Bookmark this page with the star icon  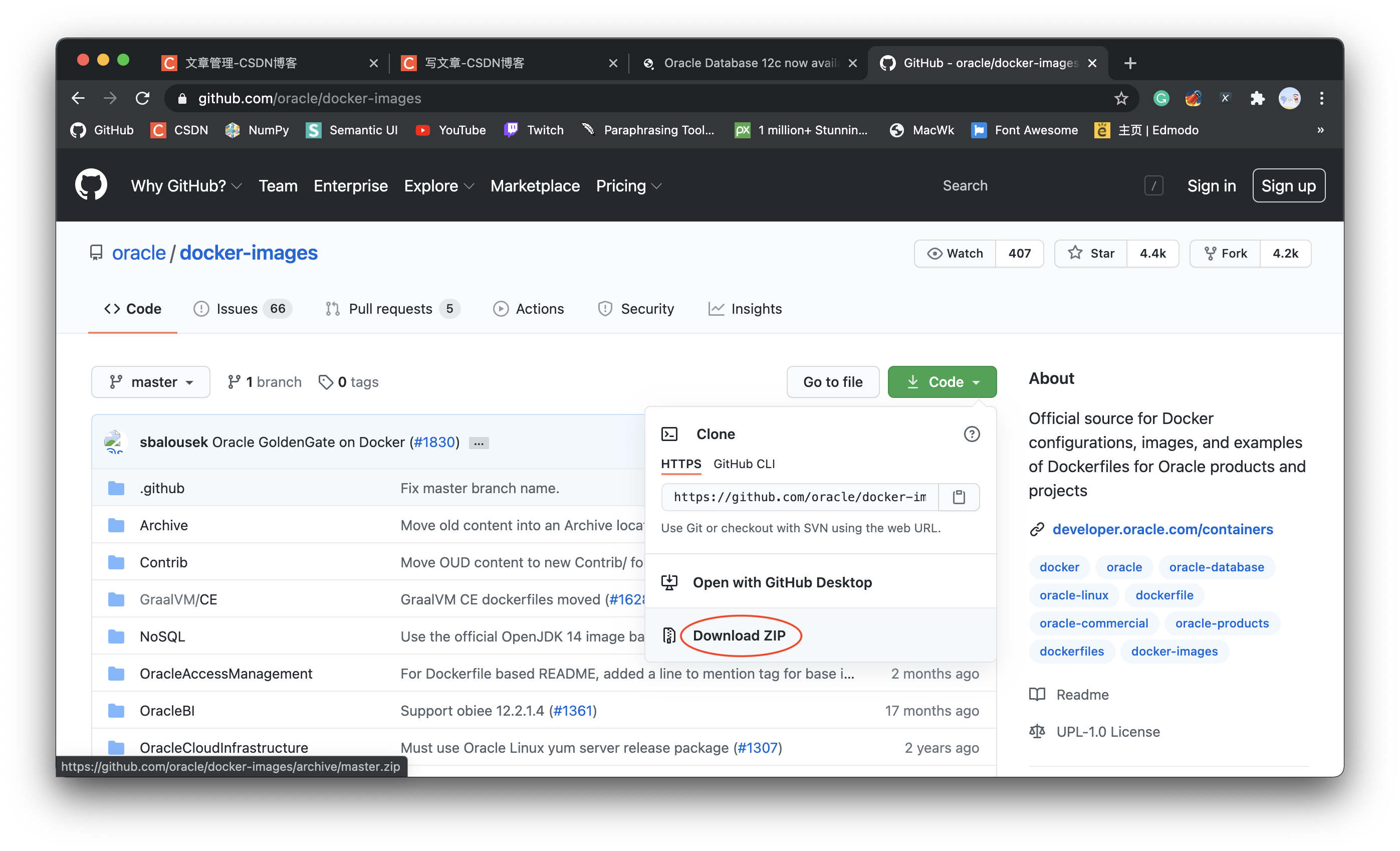click(1120, 98)
